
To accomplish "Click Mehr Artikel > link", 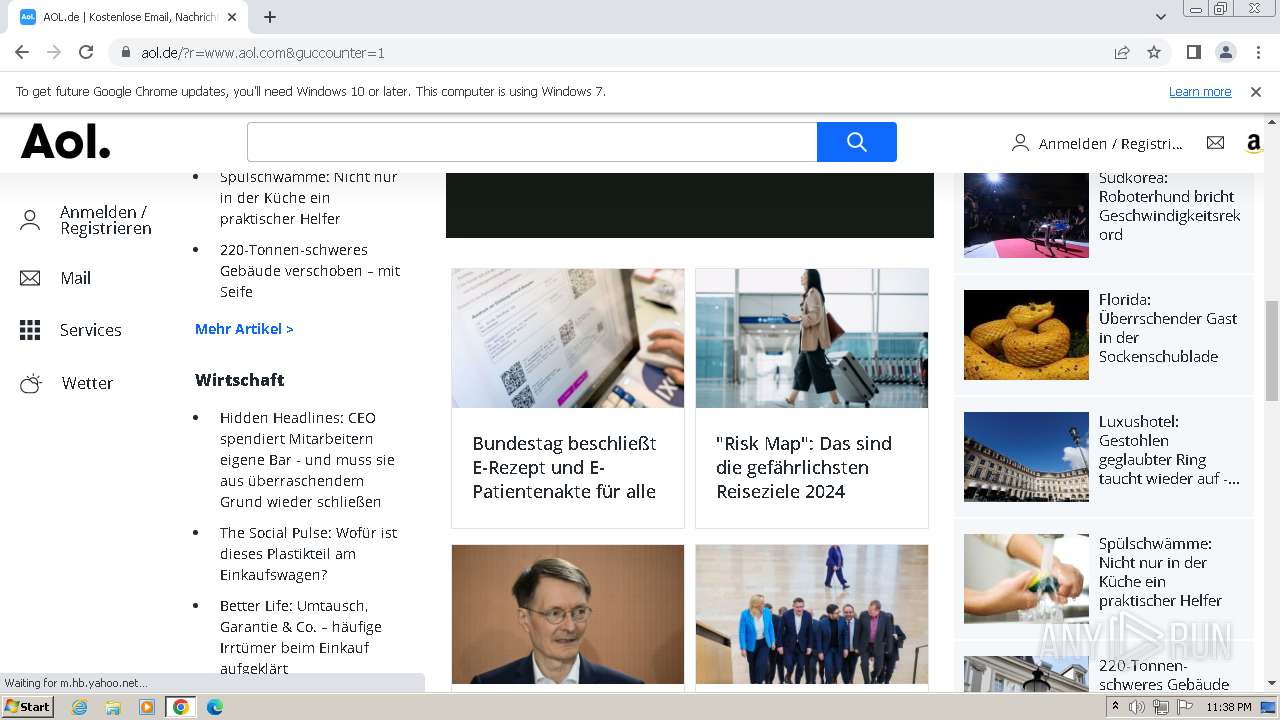I will [244, 328].
